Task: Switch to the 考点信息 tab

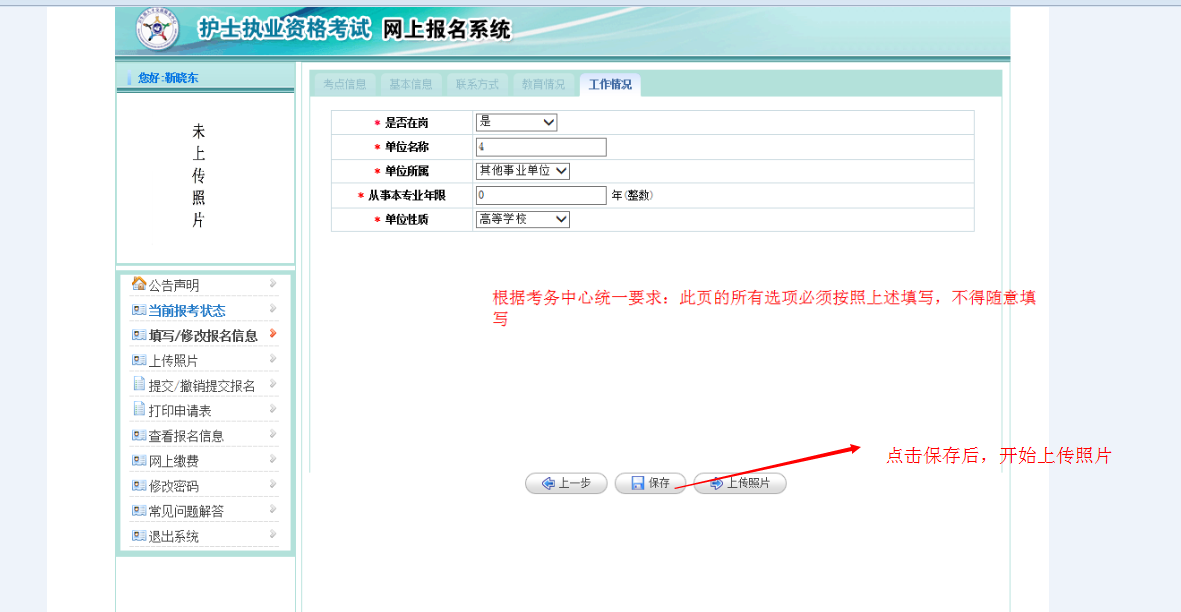Action: point(344,84)
